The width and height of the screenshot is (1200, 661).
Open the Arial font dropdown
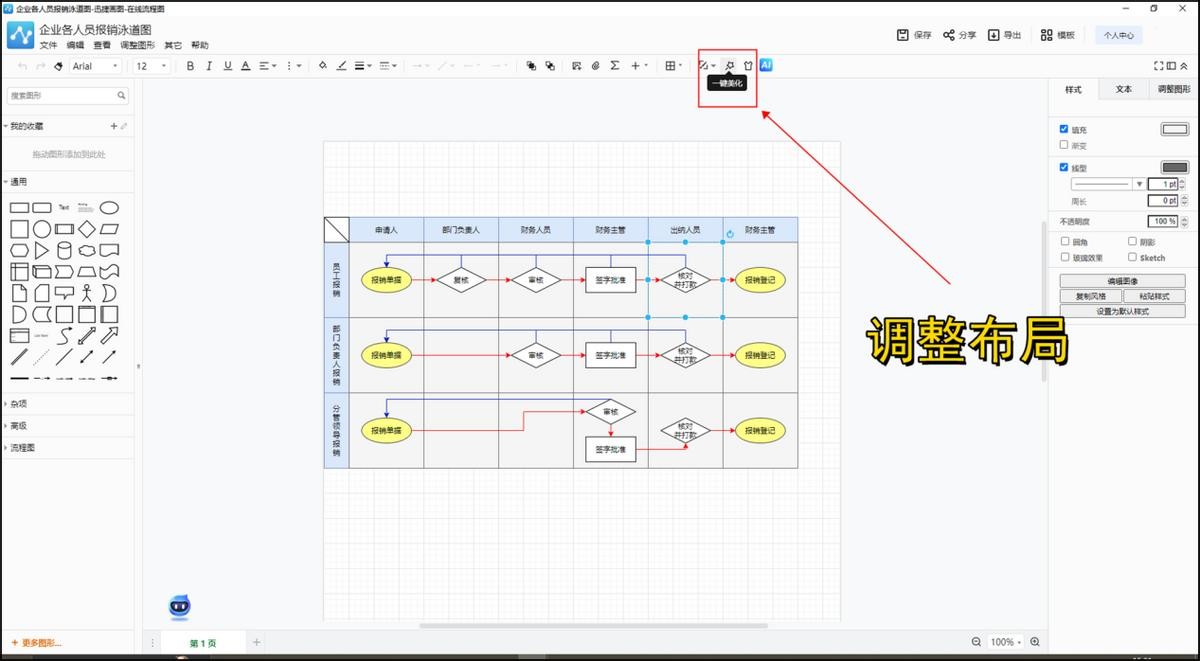(x=95, y=66)
